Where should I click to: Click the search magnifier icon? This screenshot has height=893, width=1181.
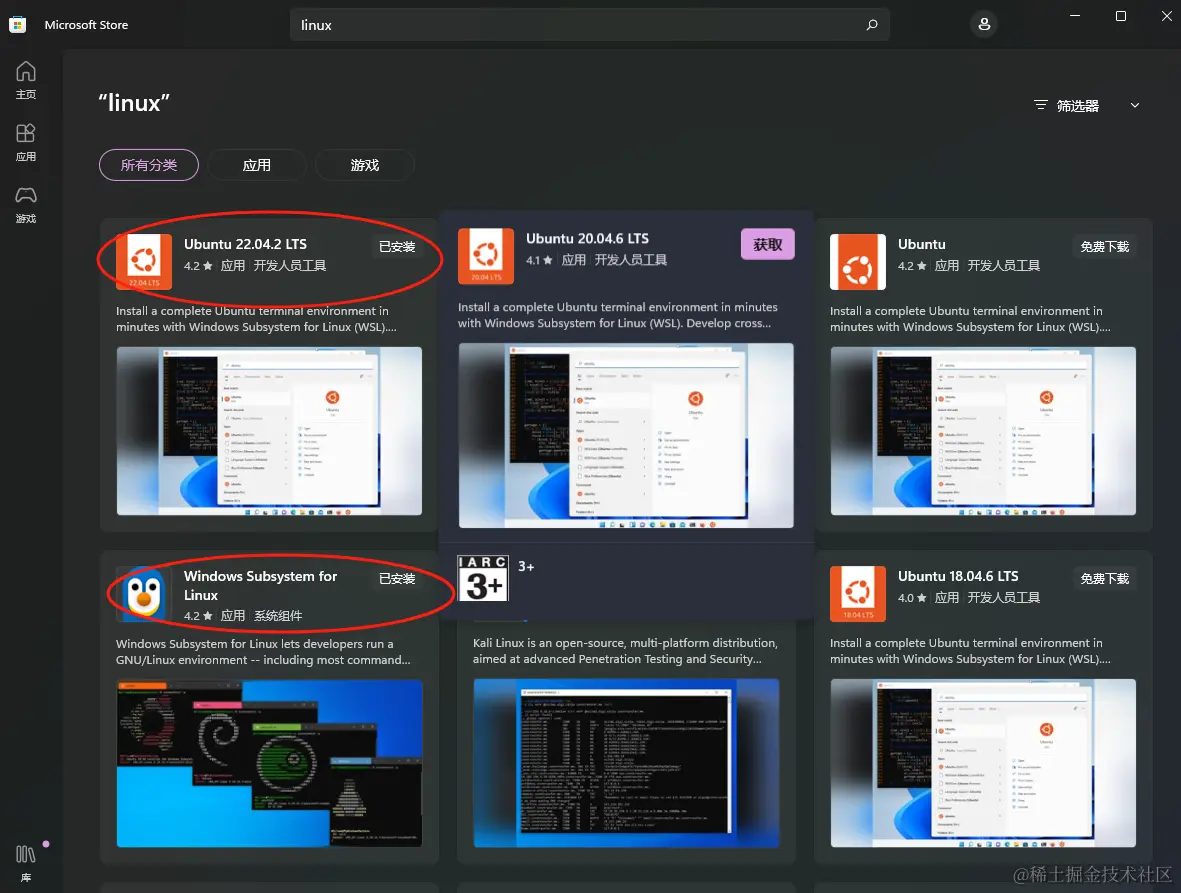tap(871, 25)
